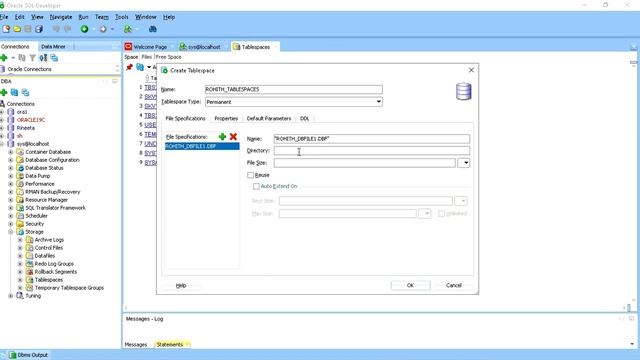640x360 pixels.
Task: Click the Redo Log Groups node icon
Action: point(29,264)
